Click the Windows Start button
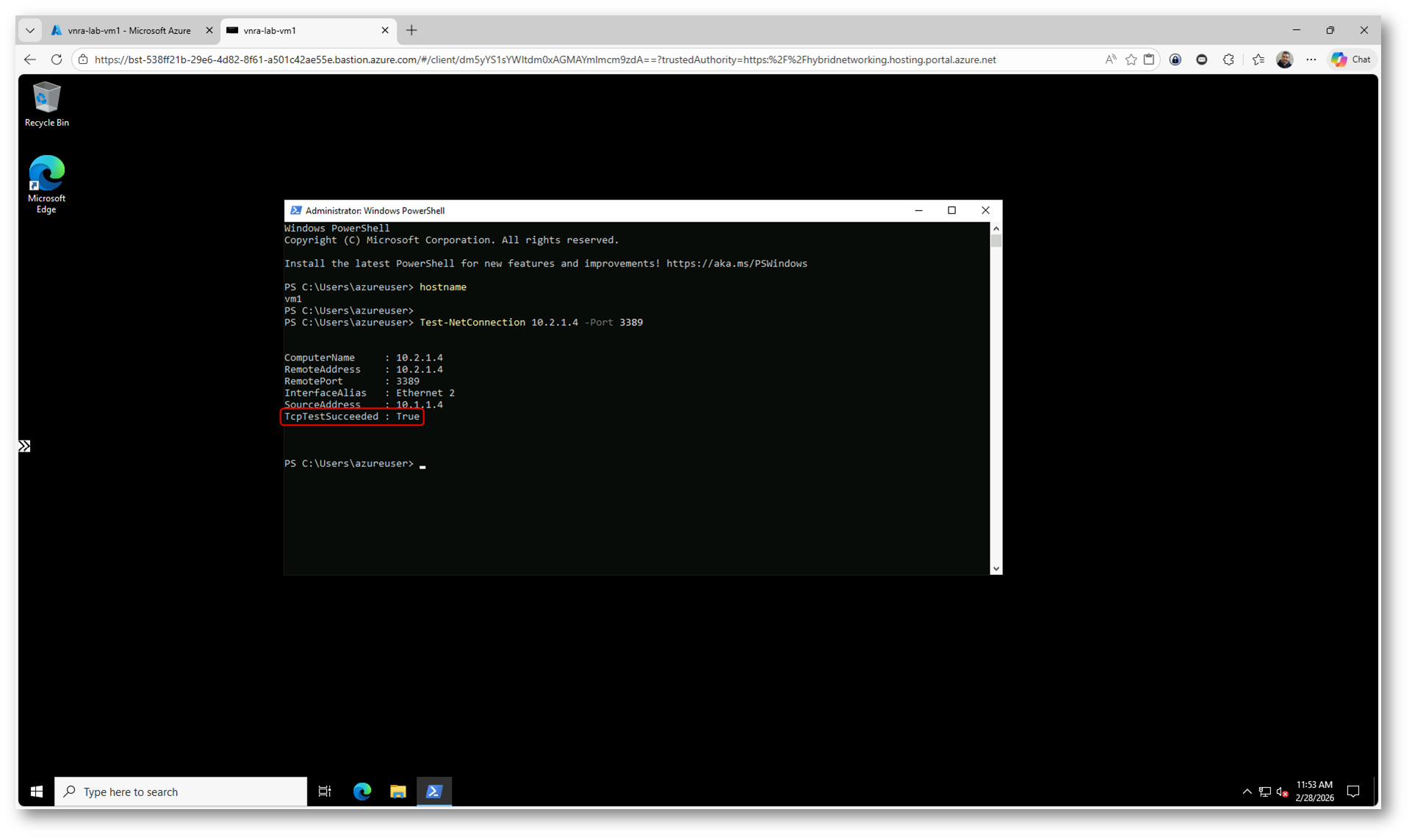This screenshot has width=1412, height=840. [37, 792]
